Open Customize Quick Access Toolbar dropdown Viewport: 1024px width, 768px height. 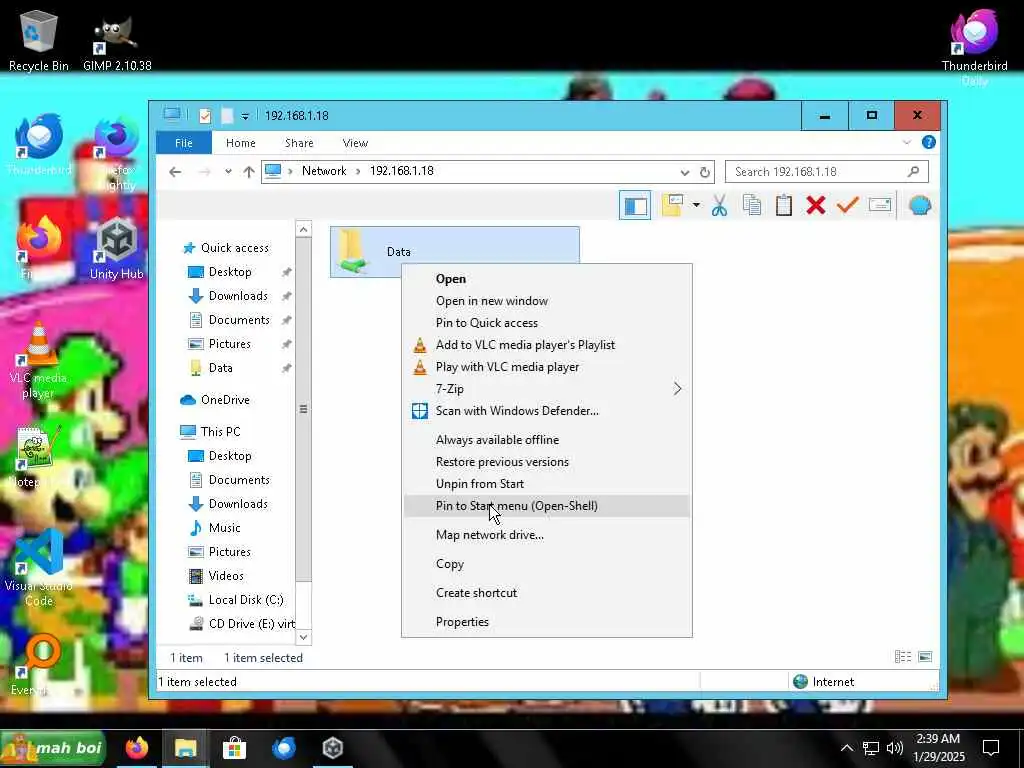click(245, 116)
